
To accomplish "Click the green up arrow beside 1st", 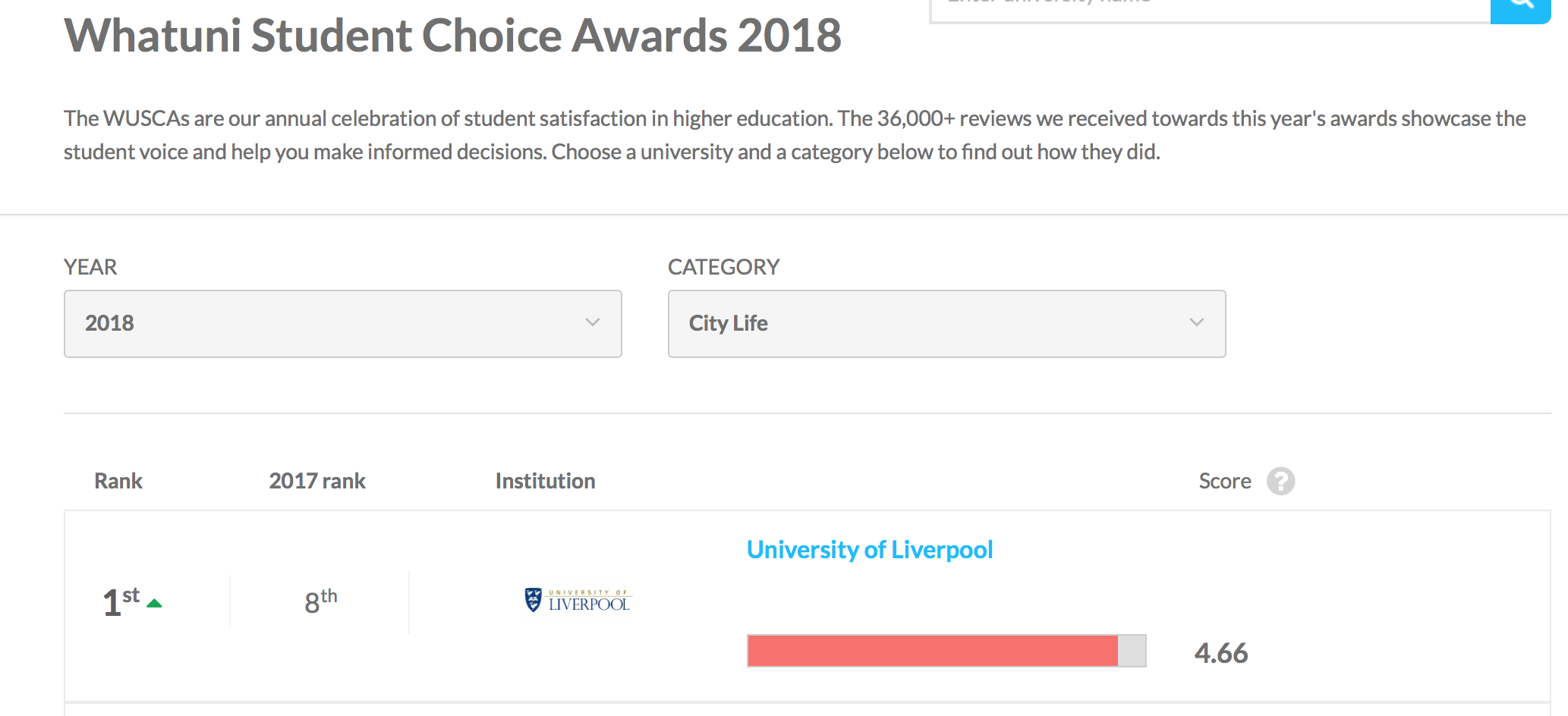I will point(155,604).
